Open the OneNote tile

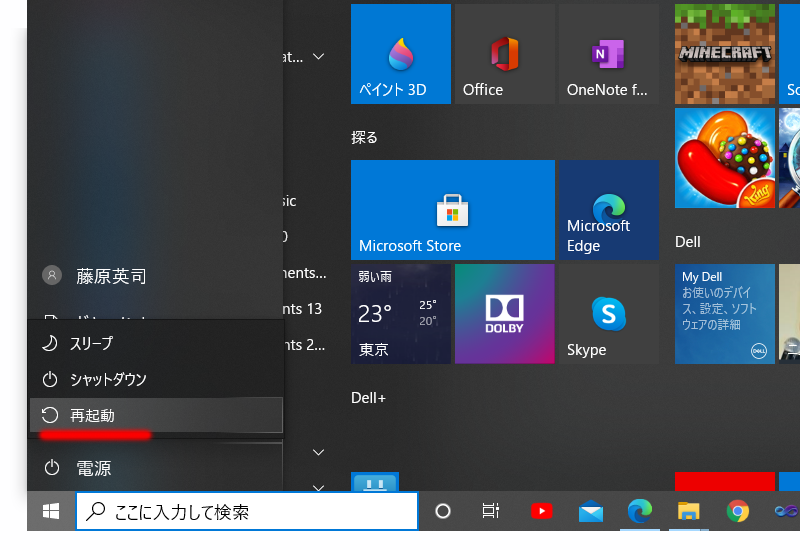609,54
